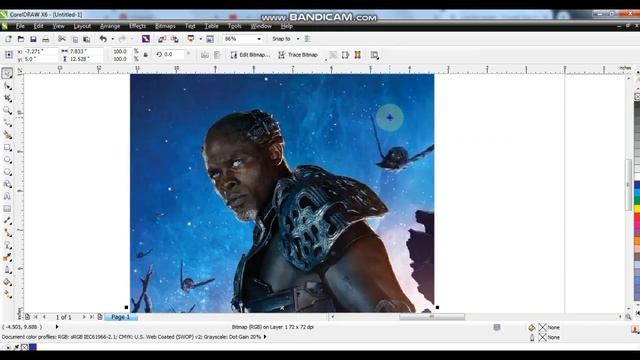Open the Bitmaps menu
The image size is (640, 360).
point(165,26)
